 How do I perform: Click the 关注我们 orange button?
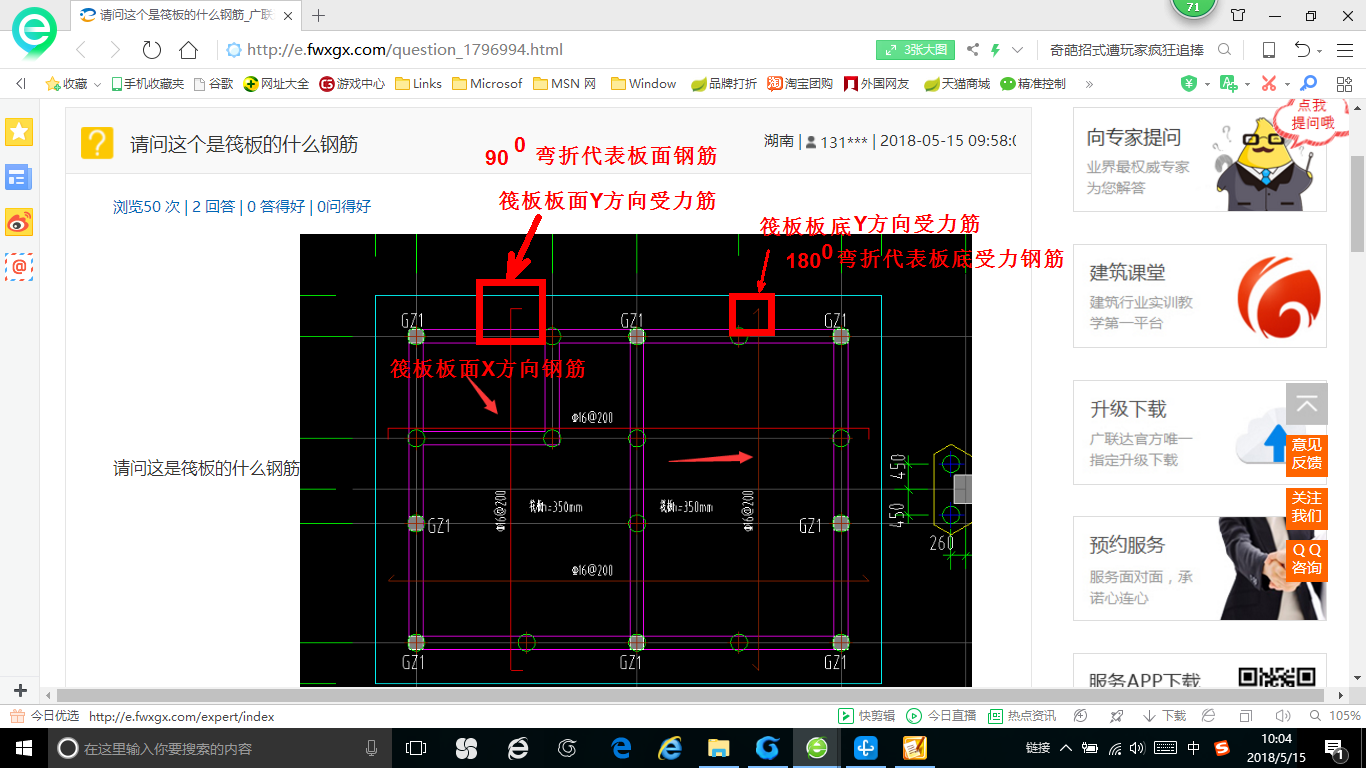[x=1306, y=507]
